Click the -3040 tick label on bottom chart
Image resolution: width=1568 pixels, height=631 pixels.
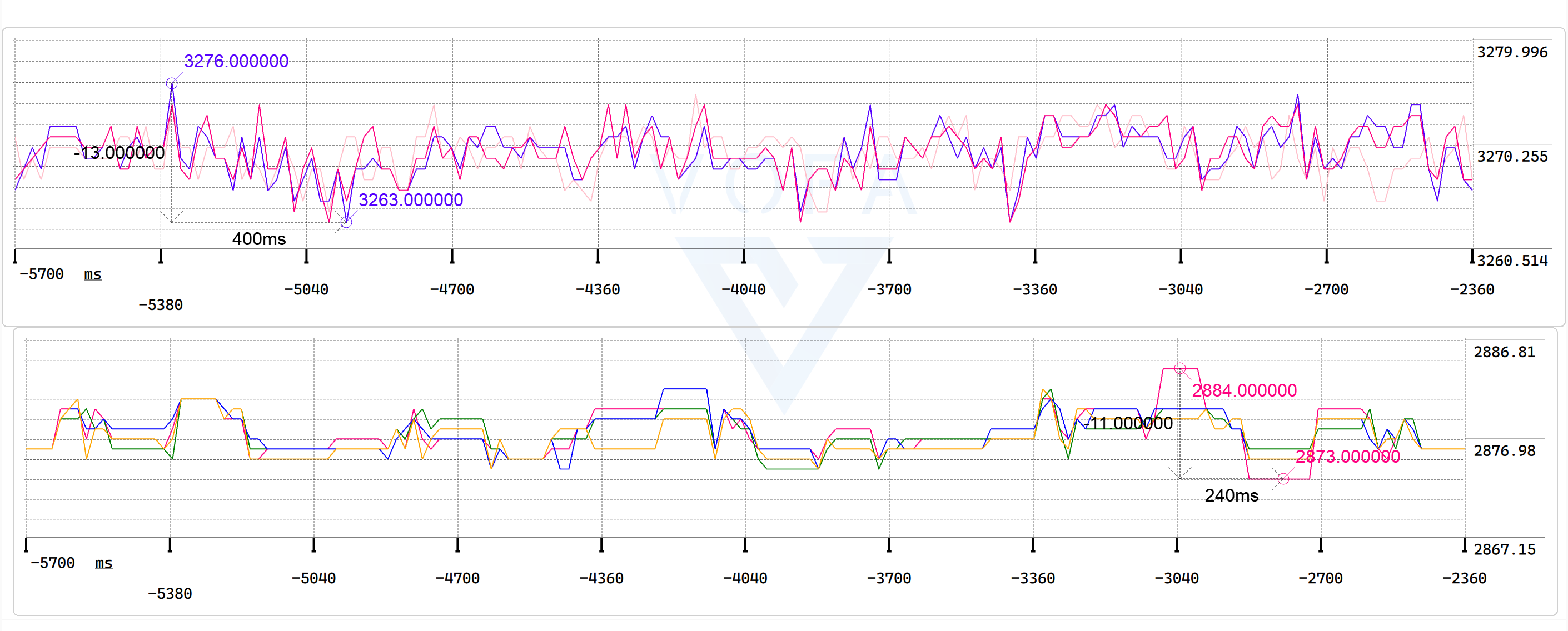(1177, 578)
